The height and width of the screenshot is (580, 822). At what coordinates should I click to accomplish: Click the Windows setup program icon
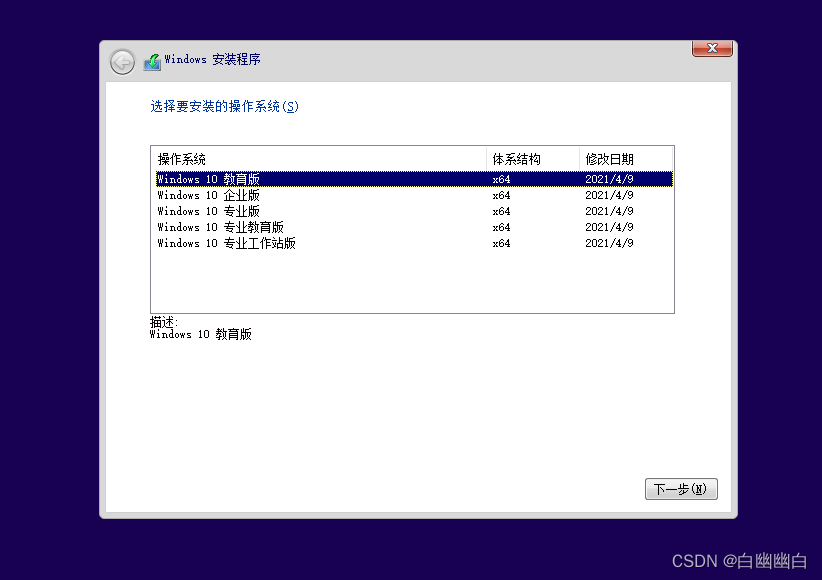(152, 62)
